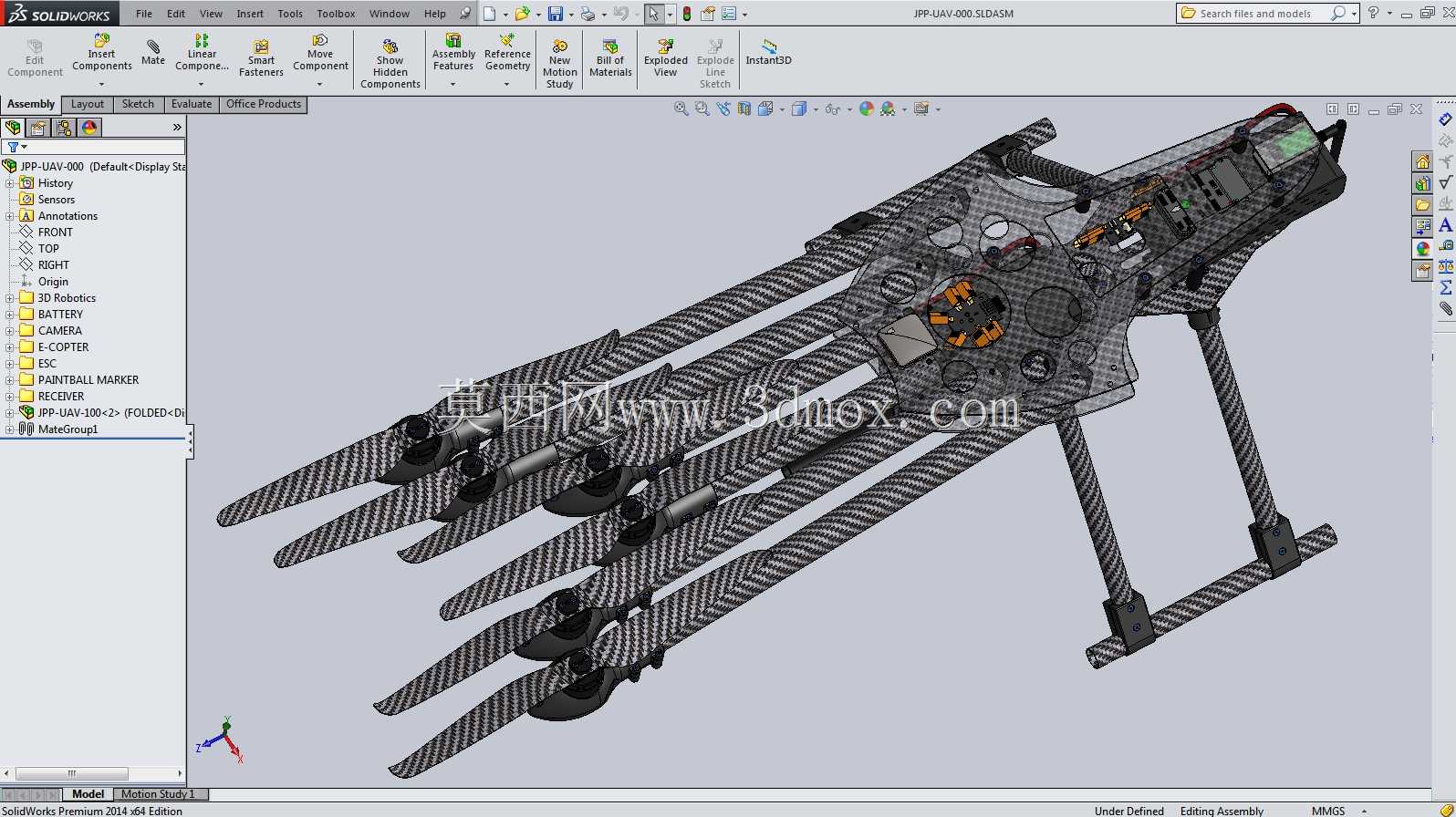Open the Motion Study 1 tab
The height and width of the screenshot is (817, 1456).
click(158, 794)
